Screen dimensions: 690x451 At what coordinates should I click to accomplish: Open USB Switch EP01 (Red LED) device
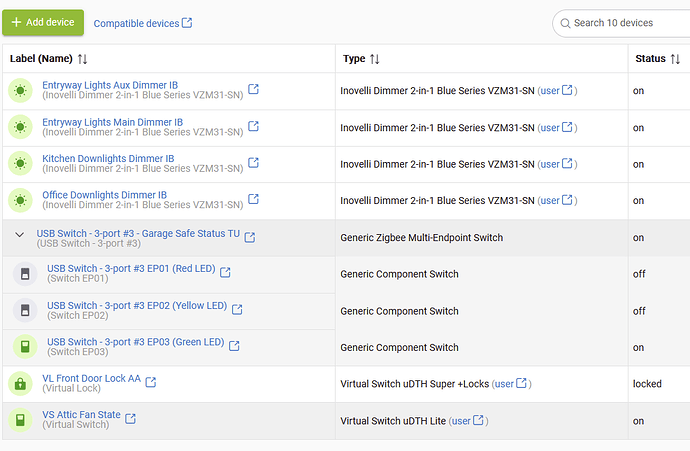[x=131, y=268]
